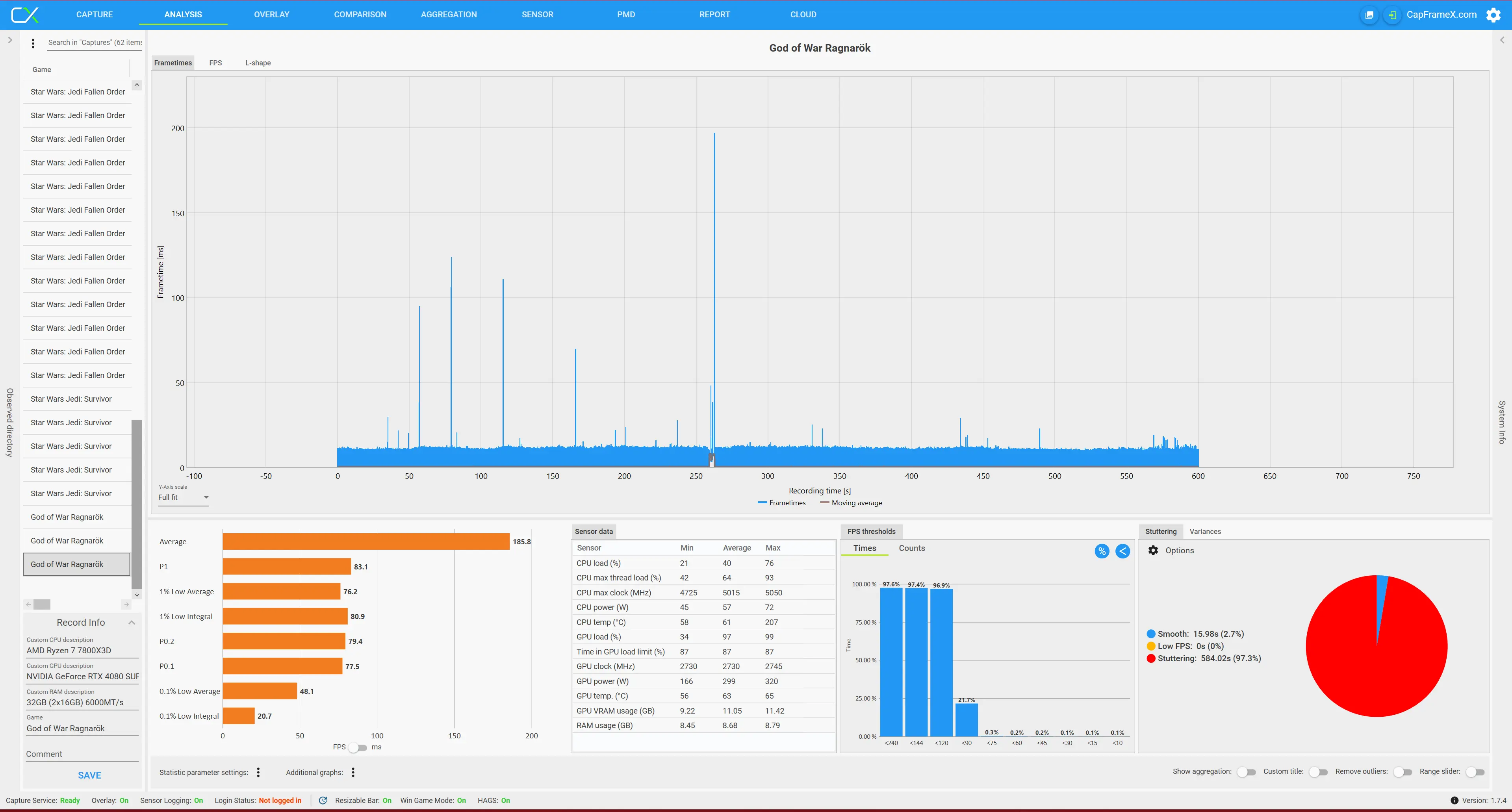
Task: Switch FPS thresholds to Counts
Action: [x=911, y=548]
